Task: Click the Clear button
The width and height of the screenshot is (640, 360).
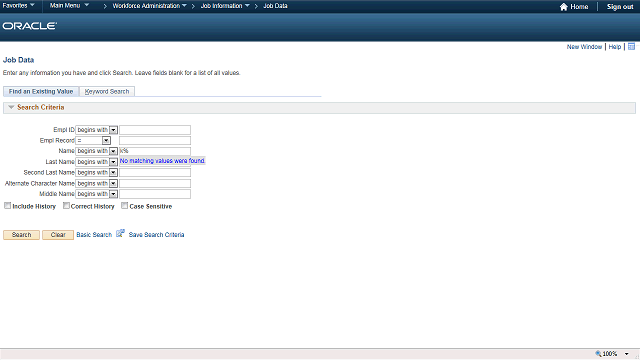Action: coord(58,235)
